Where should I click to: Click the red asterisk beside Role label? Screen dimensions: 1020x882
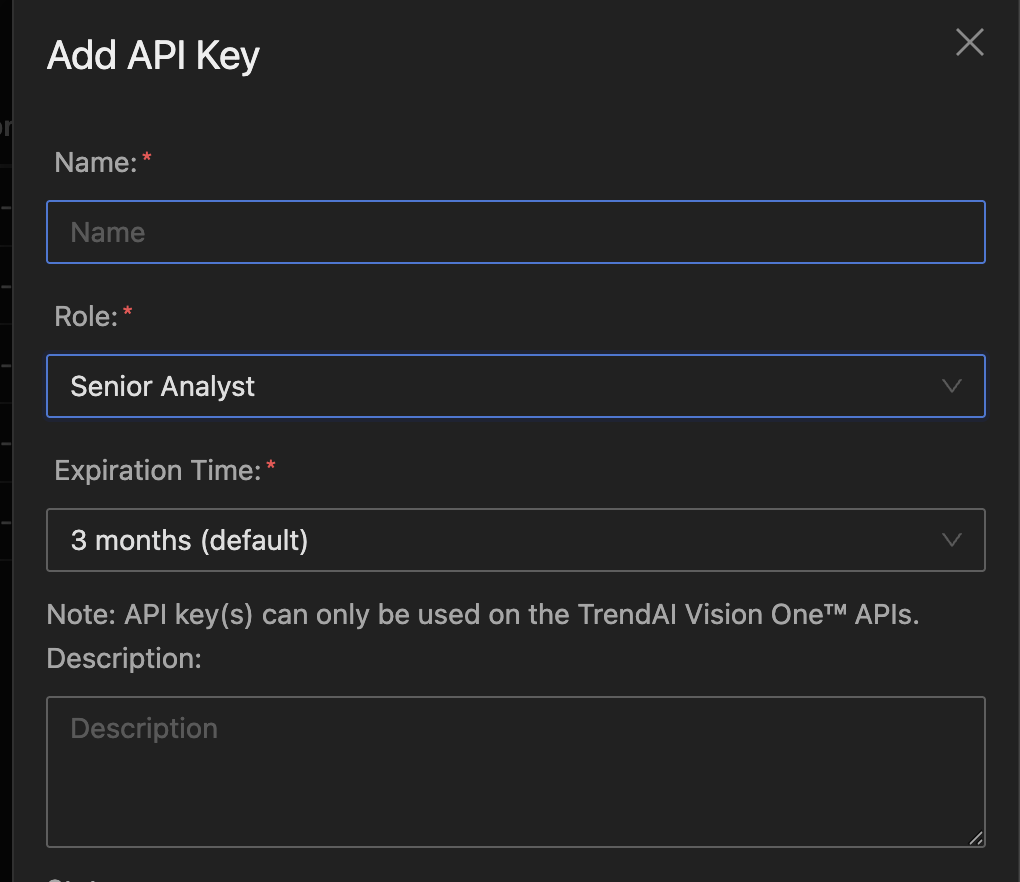click(127, 313)
